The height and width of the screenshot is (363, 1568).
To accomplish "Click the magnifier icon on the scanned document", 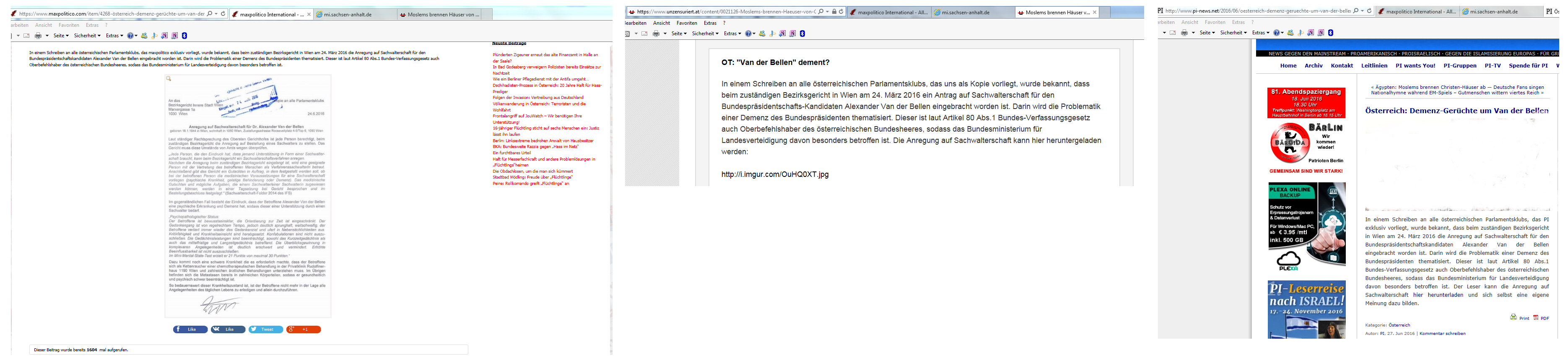I will point(169,78).
